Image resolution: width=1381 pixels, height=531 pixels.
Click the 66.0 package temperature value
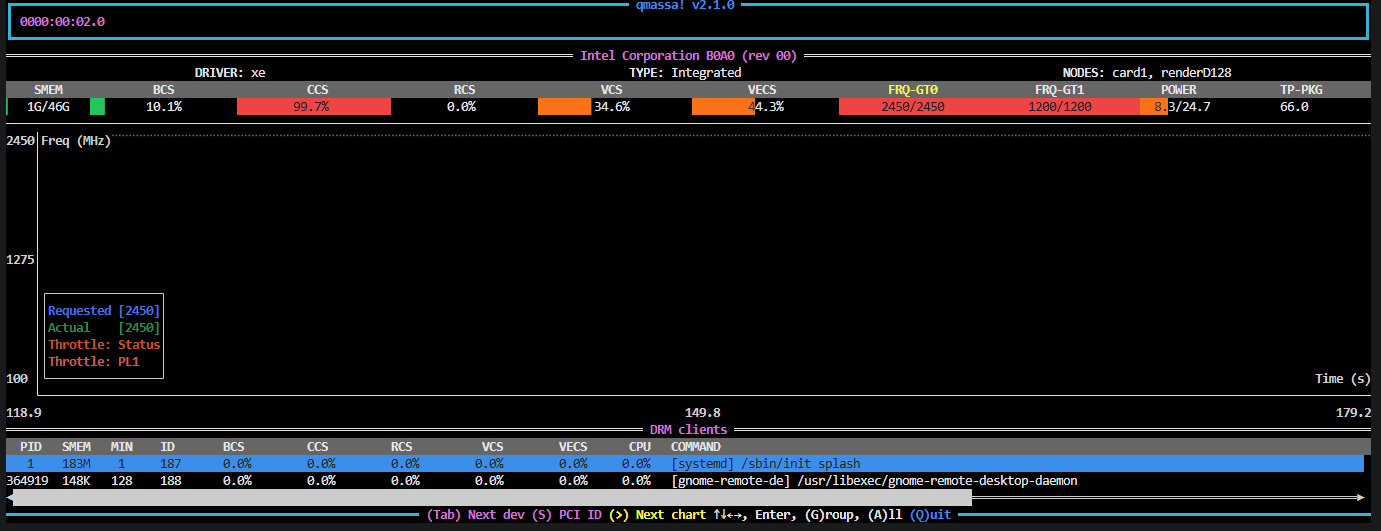[1294, 107]
